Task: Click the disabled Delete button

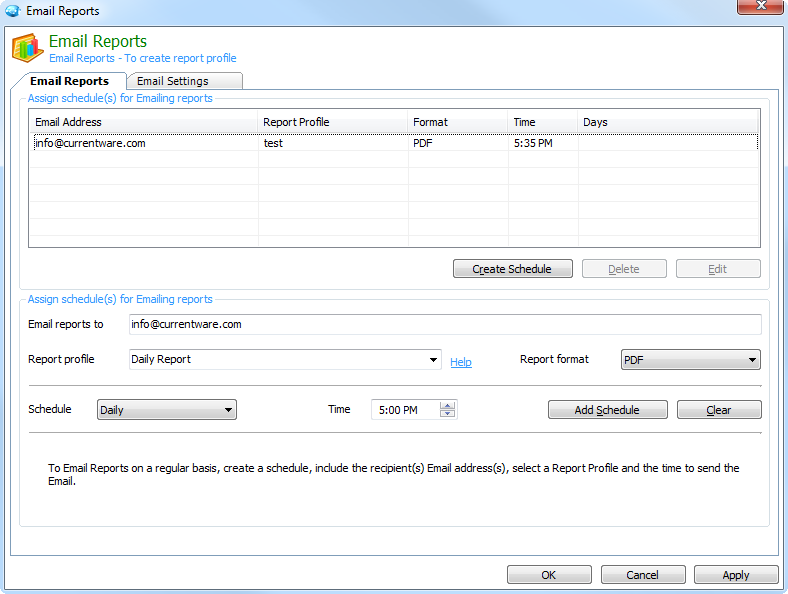Action: [624, 269]
